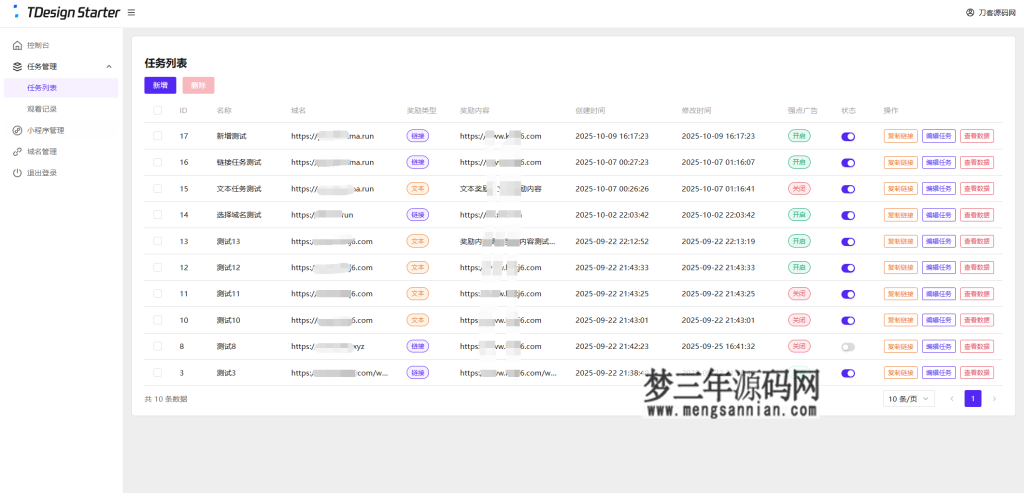Click 查看数据 for row ID 17
Image resolution: width=1024 pixels, height=493 pixels.
click(x=977, y=136)
